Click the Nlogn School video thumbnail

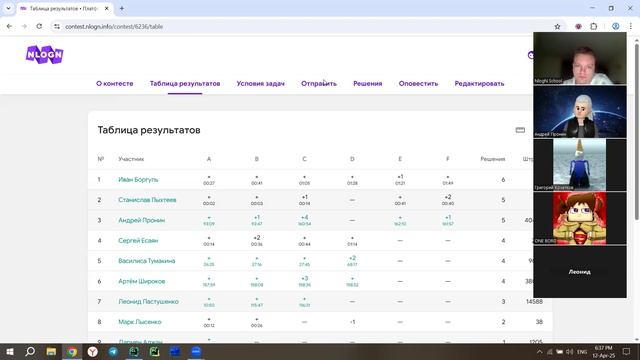click(x=580, y=58)
